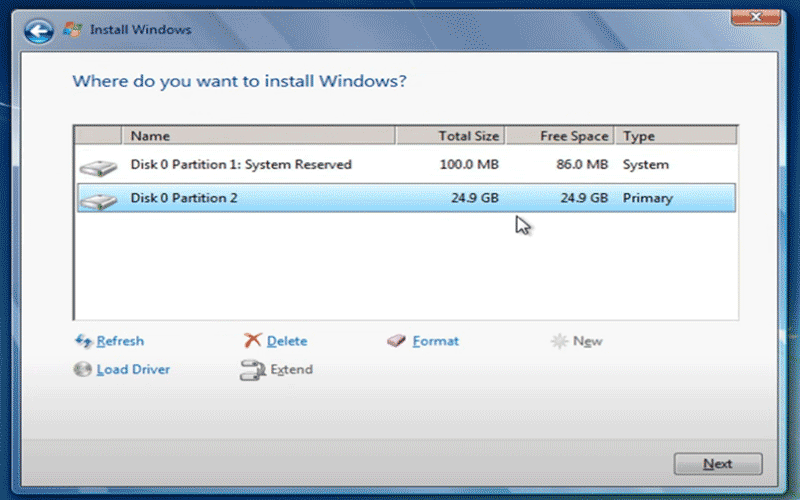This screenshot has height=500, width=800.
Task: Select Disk 0 Partition 1: System Reserved
Action: pyautogui.click(x=406, y=165)
